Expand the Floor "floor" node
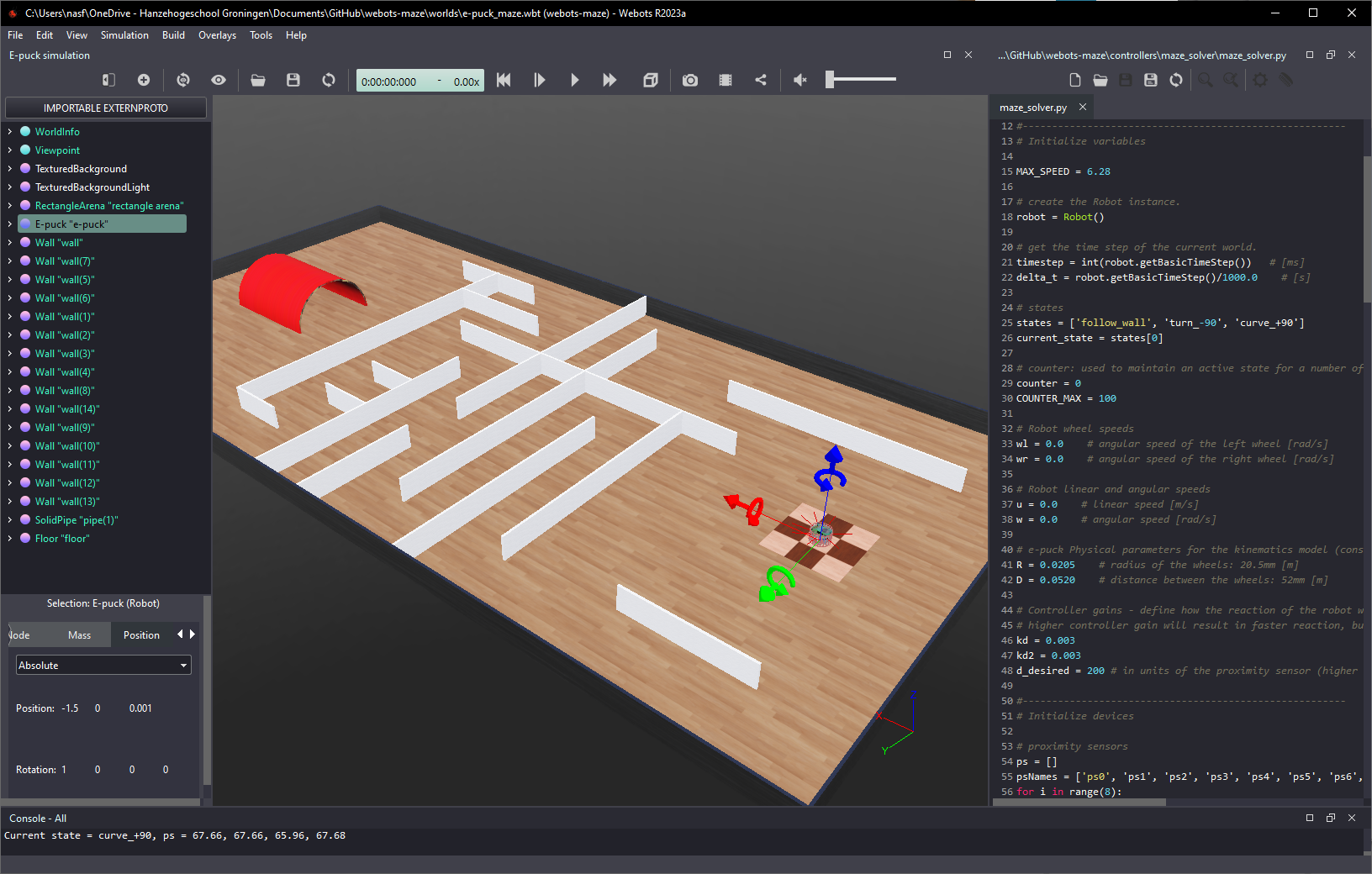This screenshot has height=874, width=1372. 10,539
